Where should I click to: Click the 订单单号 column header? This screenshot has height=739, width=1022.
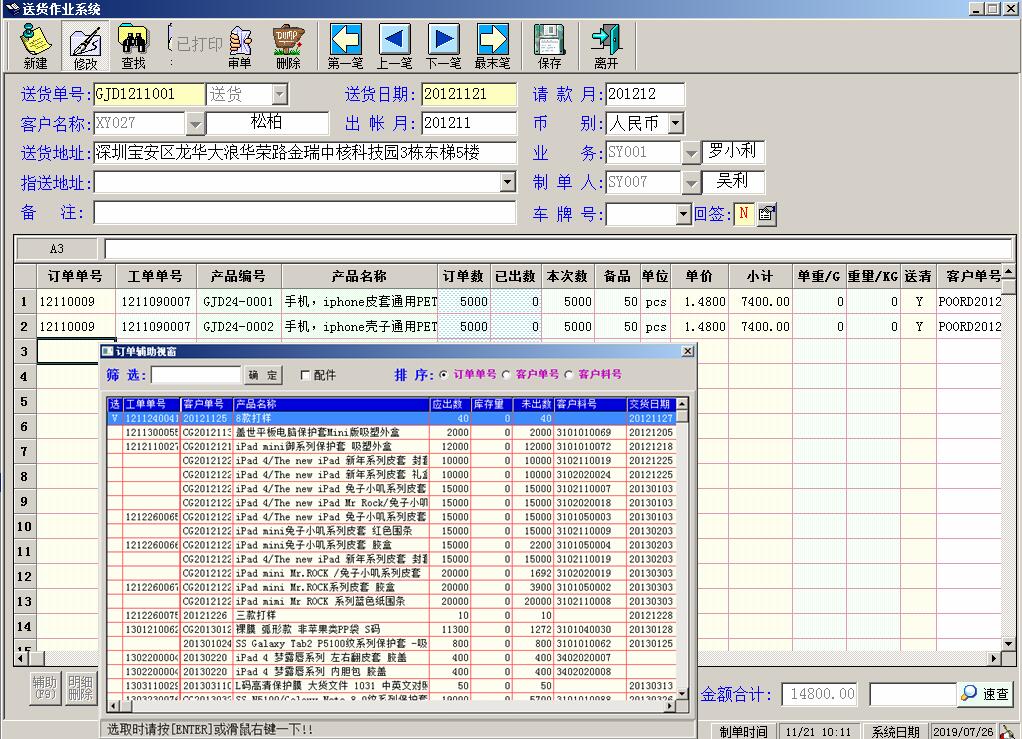click(76, 276)
